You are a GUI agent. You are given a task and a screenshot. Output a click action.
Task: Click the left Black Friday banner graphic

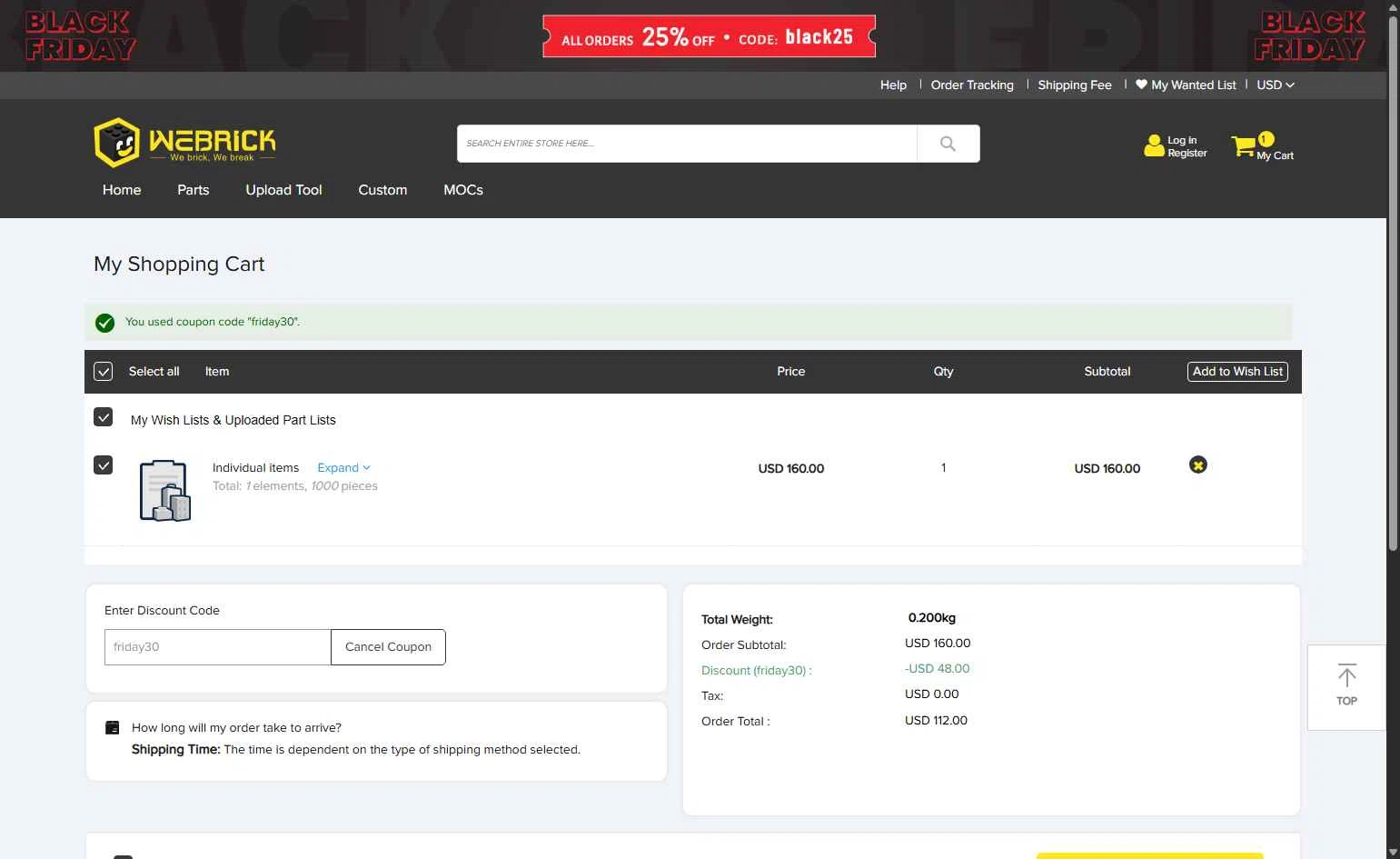[81, 35]
